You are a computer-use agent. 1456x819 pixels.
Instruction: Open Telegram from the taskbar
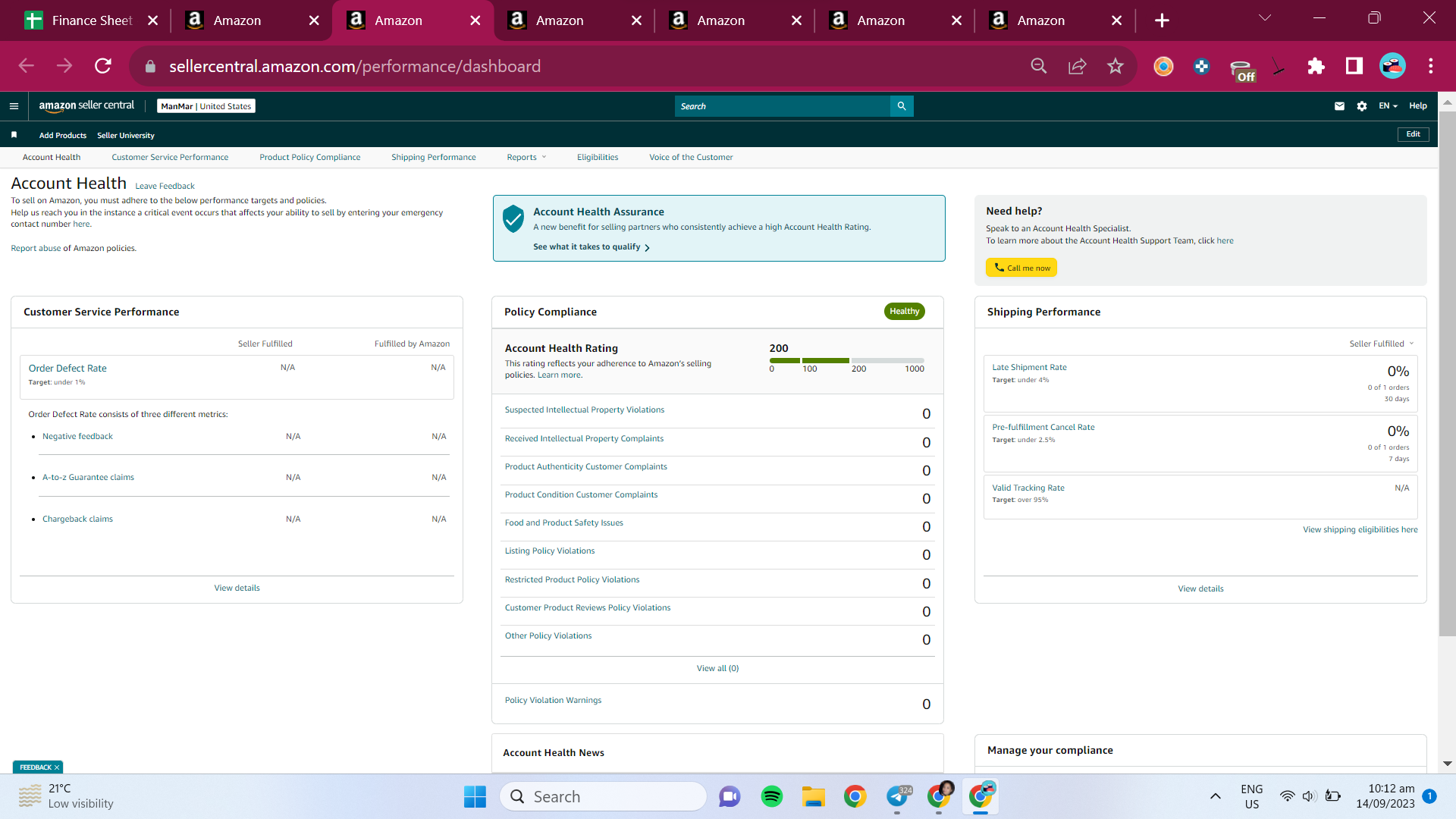[898, 796]
